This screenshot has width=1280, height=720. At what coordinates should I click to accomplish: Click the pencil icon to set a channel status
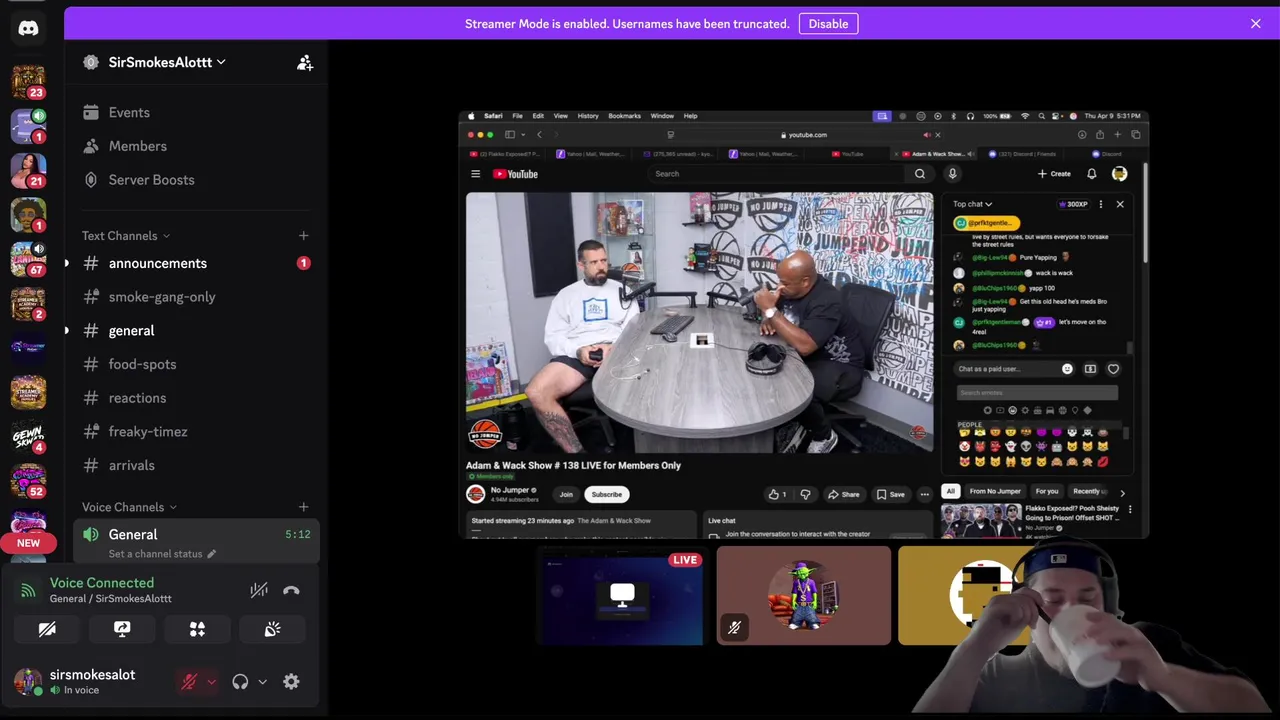click(211, 554)
